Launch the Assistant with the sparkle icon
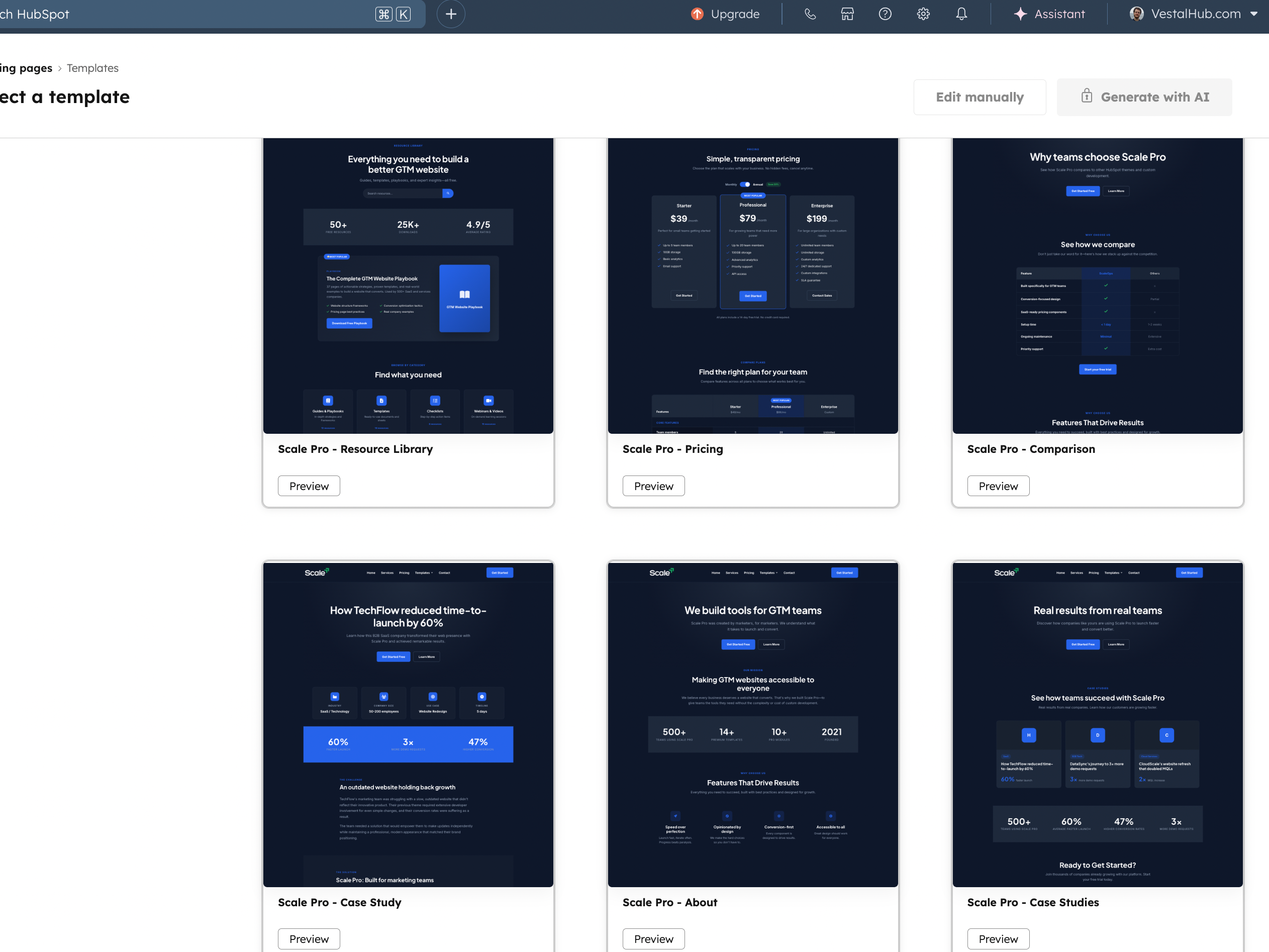The width and height of the screenshot is (1269, 952). point(1021,14)
